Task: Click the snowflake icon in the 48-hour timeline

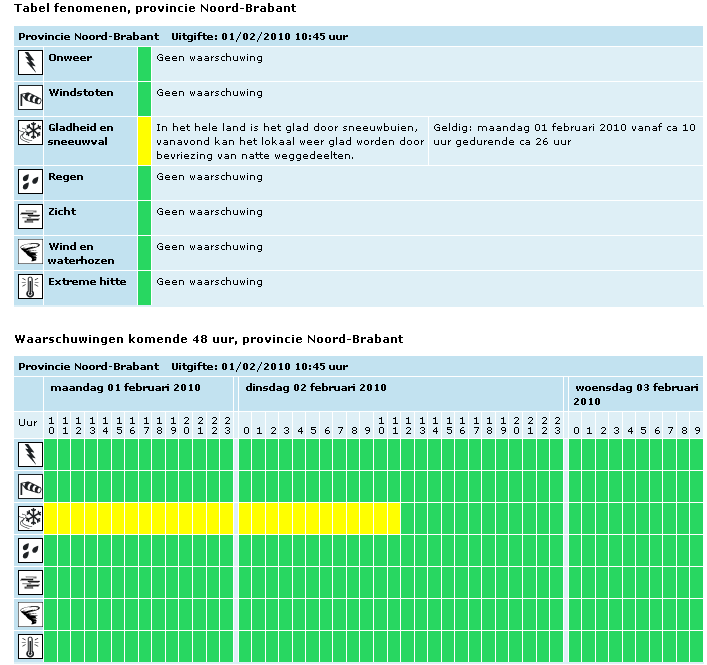Action: click(x=30, y=519)
